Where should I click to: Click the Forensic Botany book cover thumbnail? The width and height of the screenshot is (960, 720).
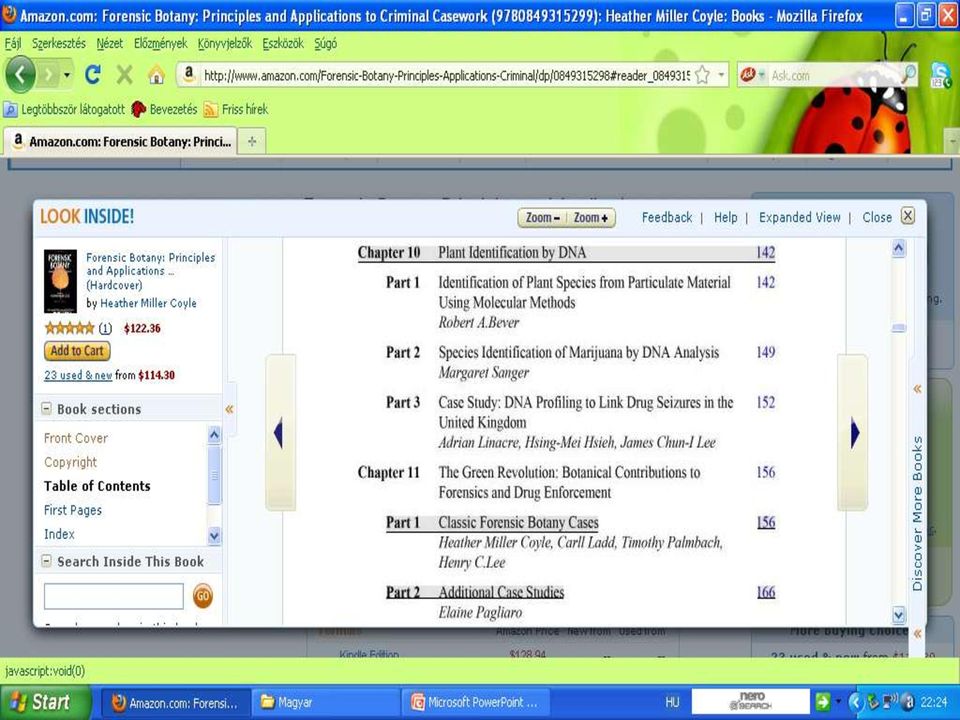[60, 281]
